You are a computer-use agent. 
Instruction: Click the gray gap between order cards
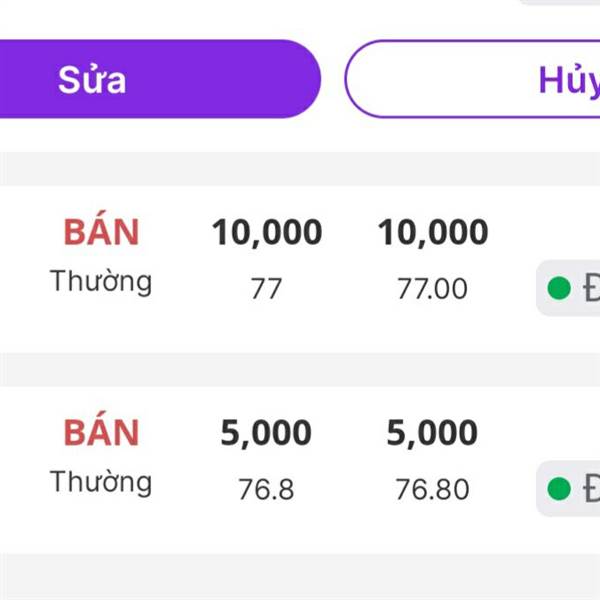click(300, 369)
